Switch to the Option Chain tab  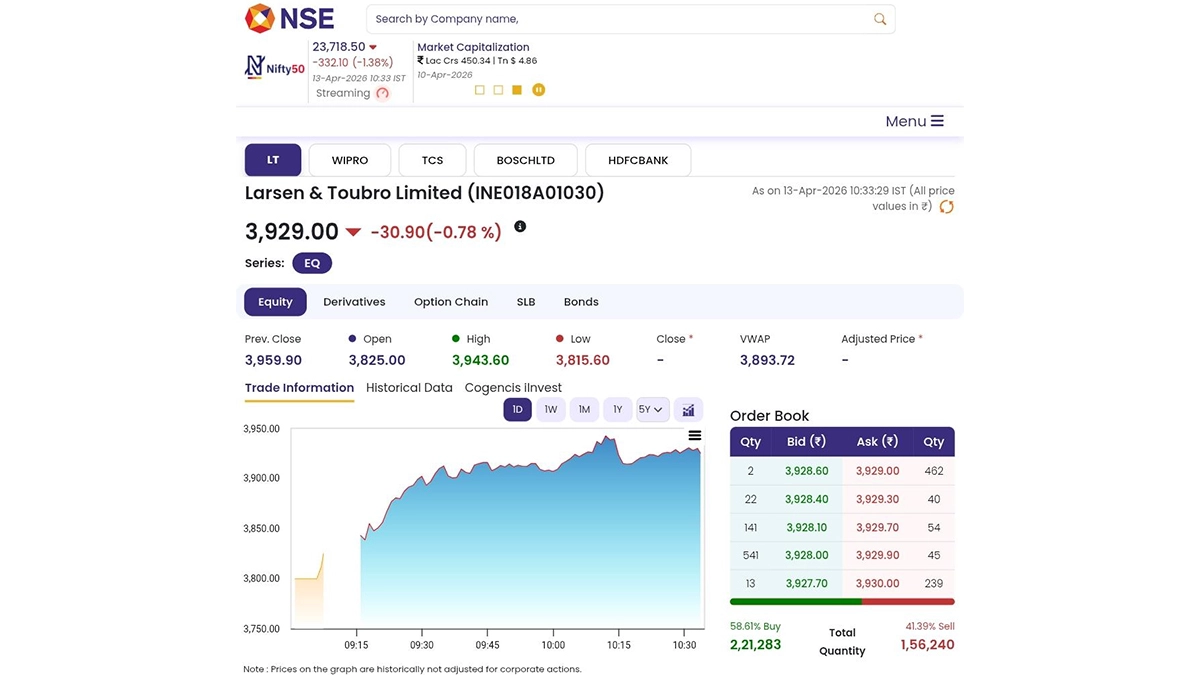coord(451,302)
